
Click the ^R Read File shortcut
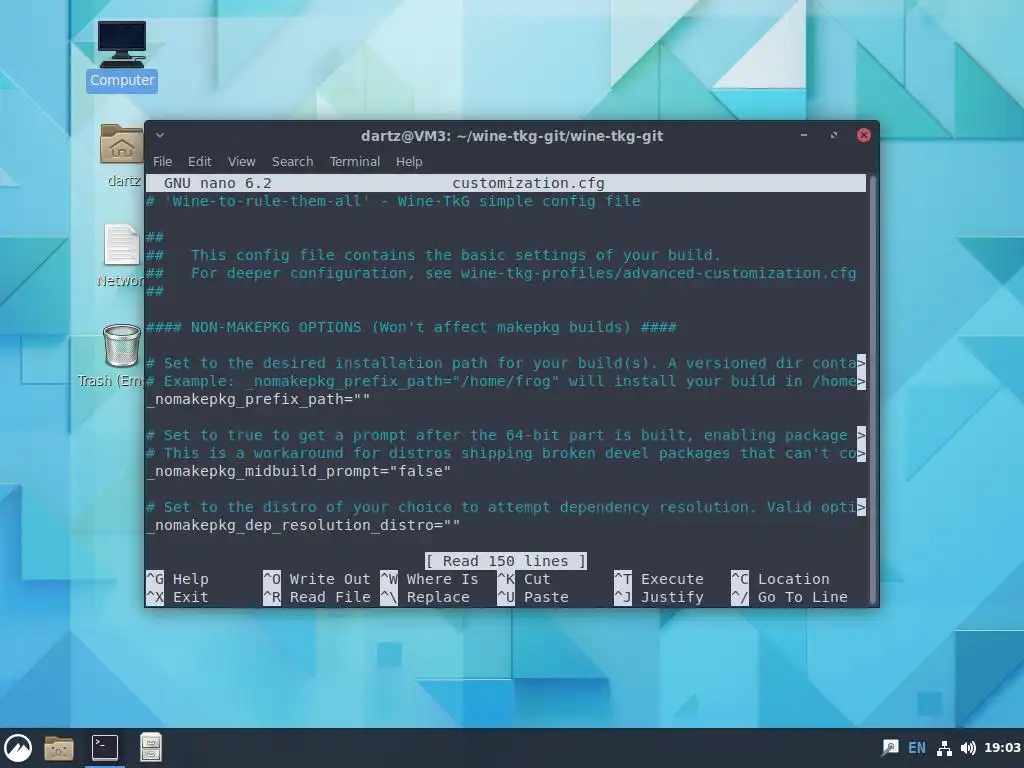tap(317, 597)
